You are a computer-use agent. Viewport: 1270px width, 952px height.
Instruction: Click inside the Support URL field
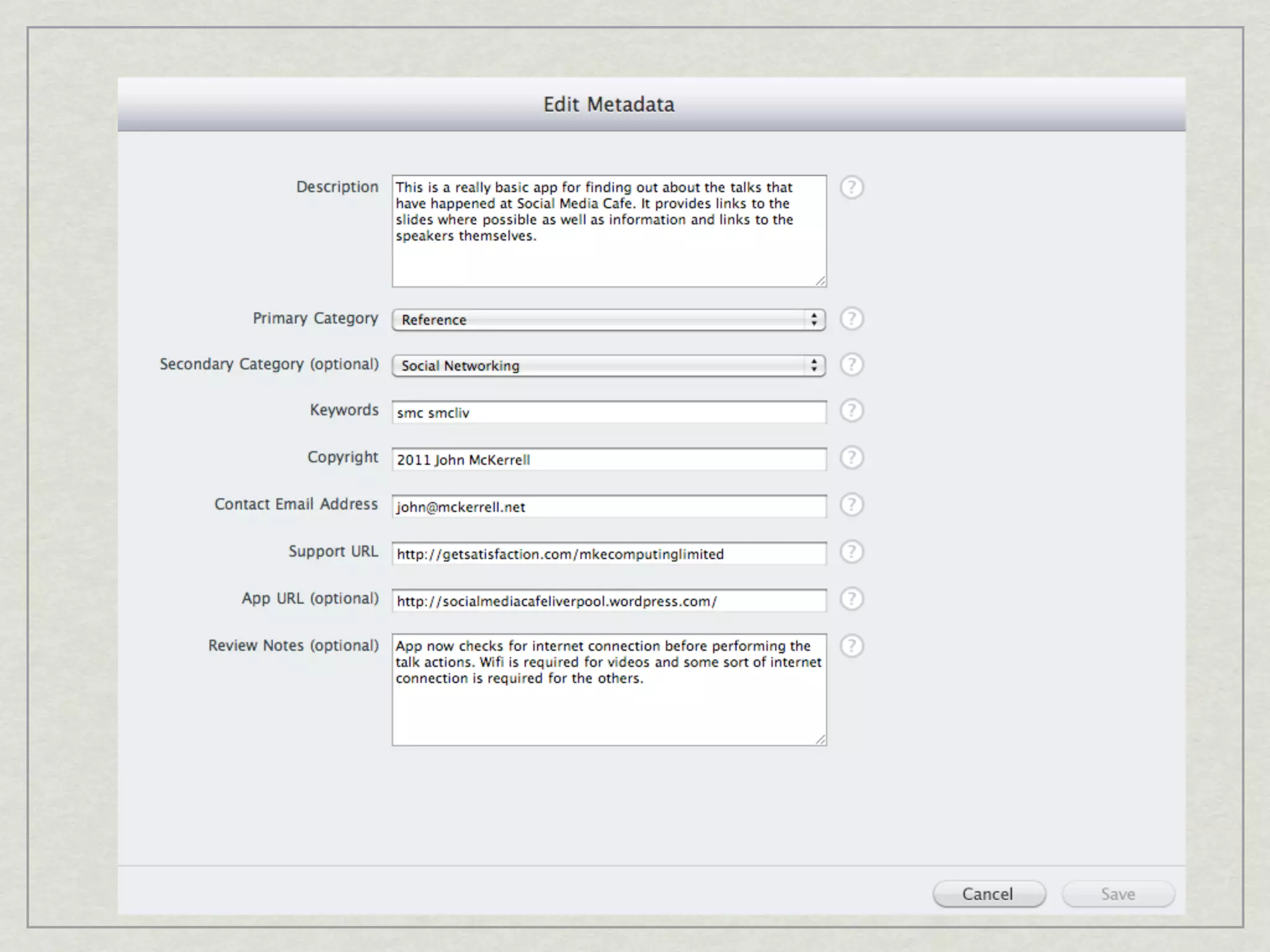pos(609,554)
